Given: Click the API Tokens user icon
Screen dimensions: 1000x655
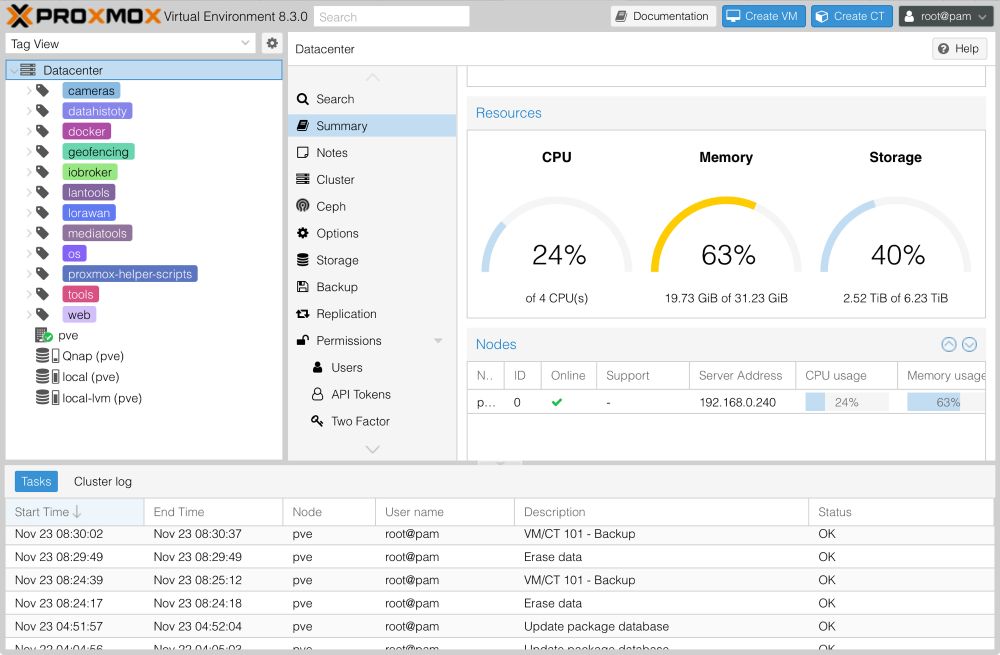Looking at the screenshot, I should pos(318,394).
